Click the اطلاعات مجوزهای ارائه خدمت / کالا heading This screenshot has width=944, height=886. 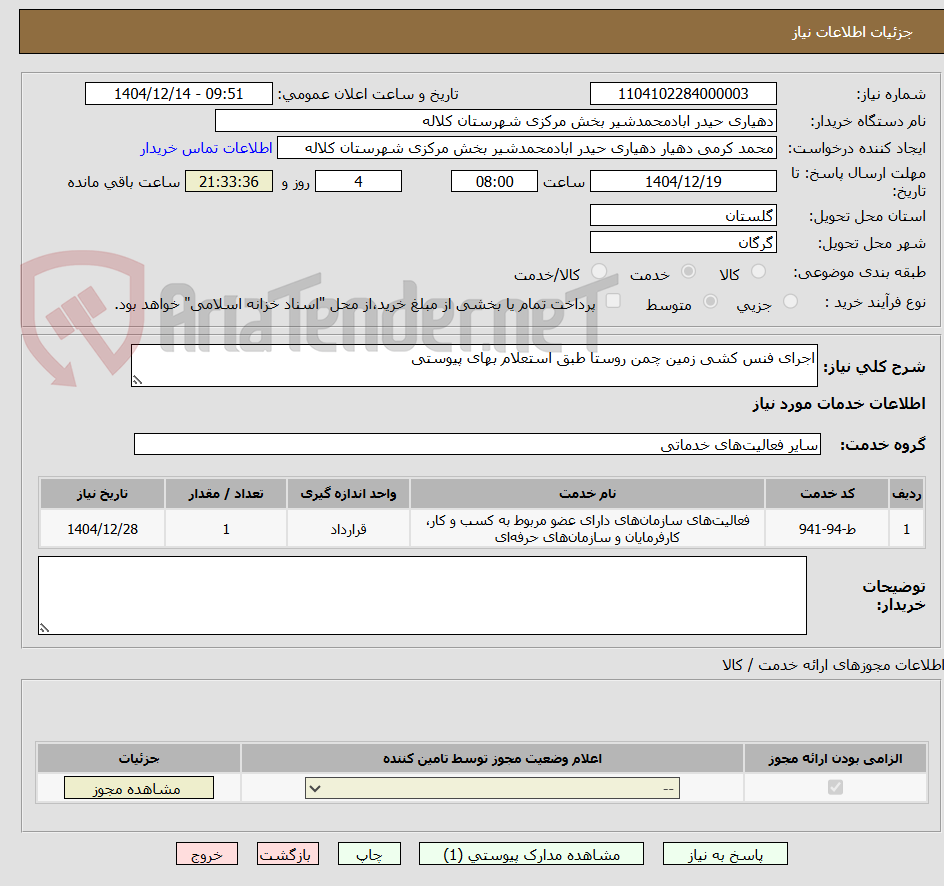click(832, 664)
